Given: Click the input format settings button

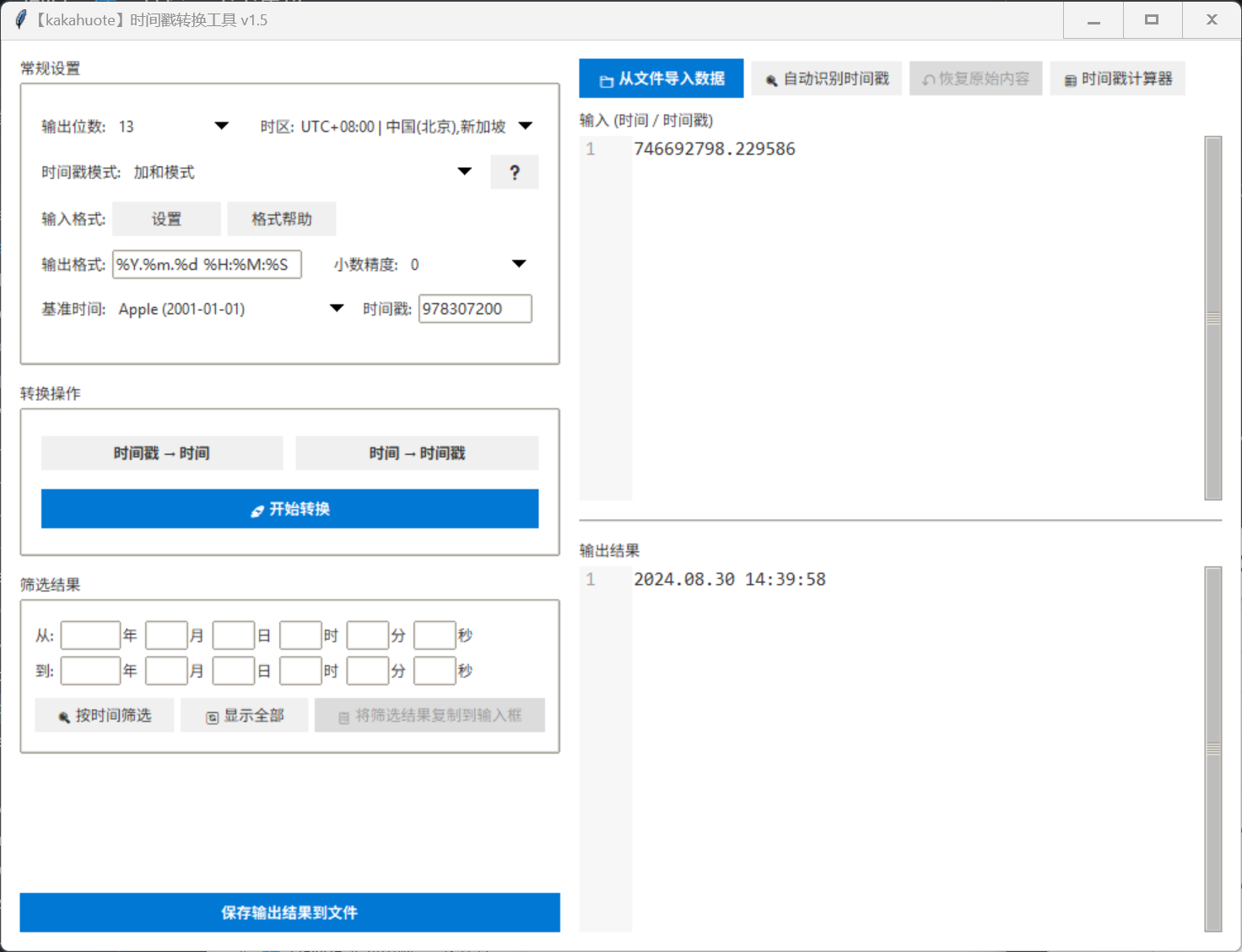Looking at the screenshot, I should pyautogui.click(x=166, y=219).
